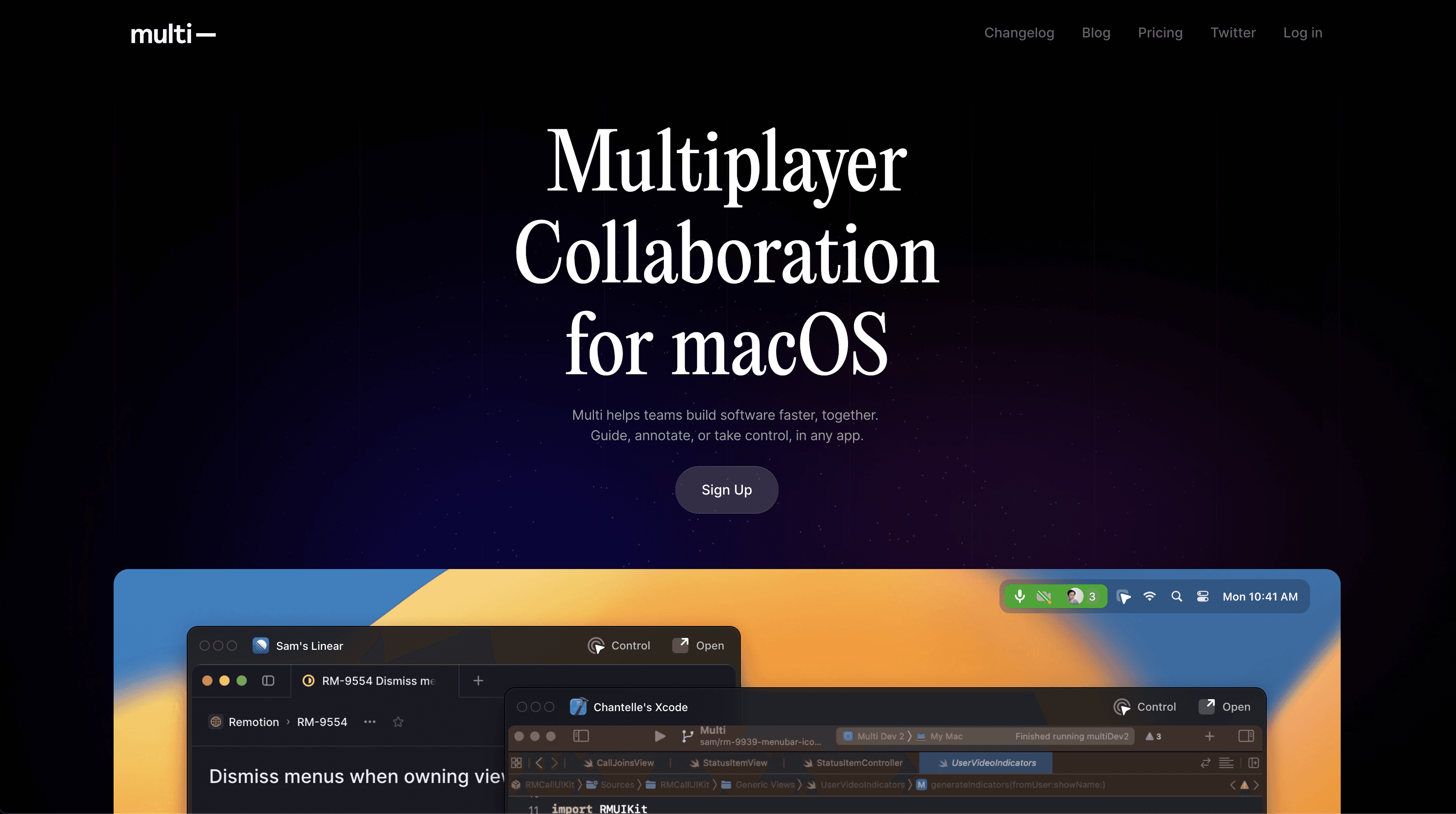This screenshot has width=1456, height=814.
Task: Click the adjust editor options icon near the tabs
Action: tap(1227, 763)
